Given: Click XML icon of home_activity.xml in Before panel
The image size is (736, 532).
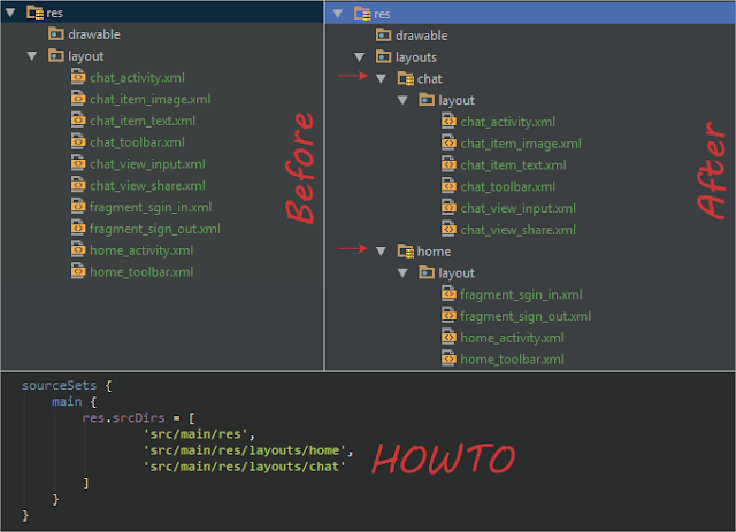Looking at the screenshot, I should pos(78,249).
